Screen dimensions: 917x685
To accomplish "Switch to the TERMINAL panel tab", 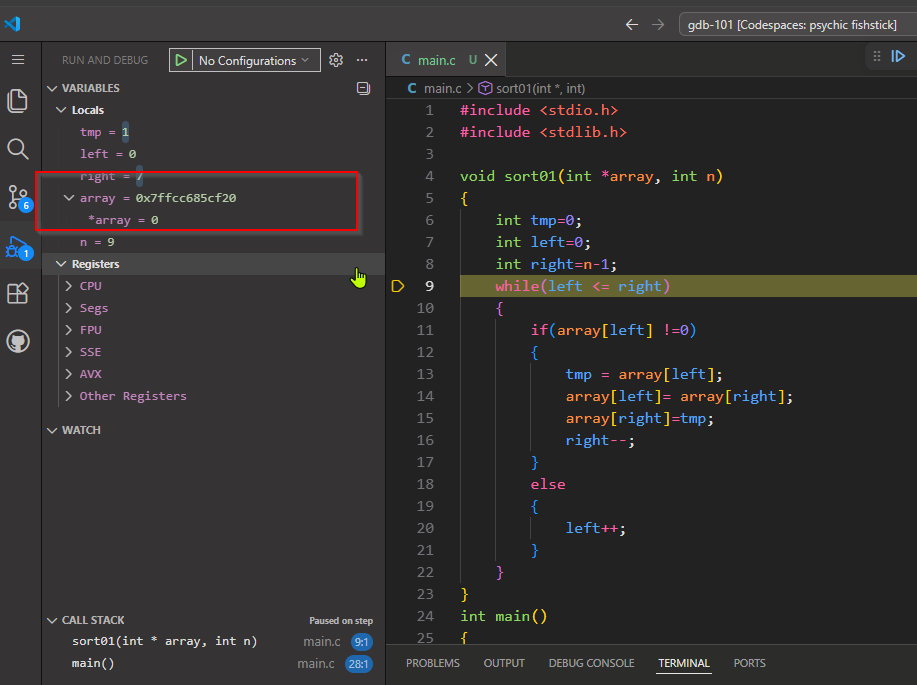I will tap(684, 663).
